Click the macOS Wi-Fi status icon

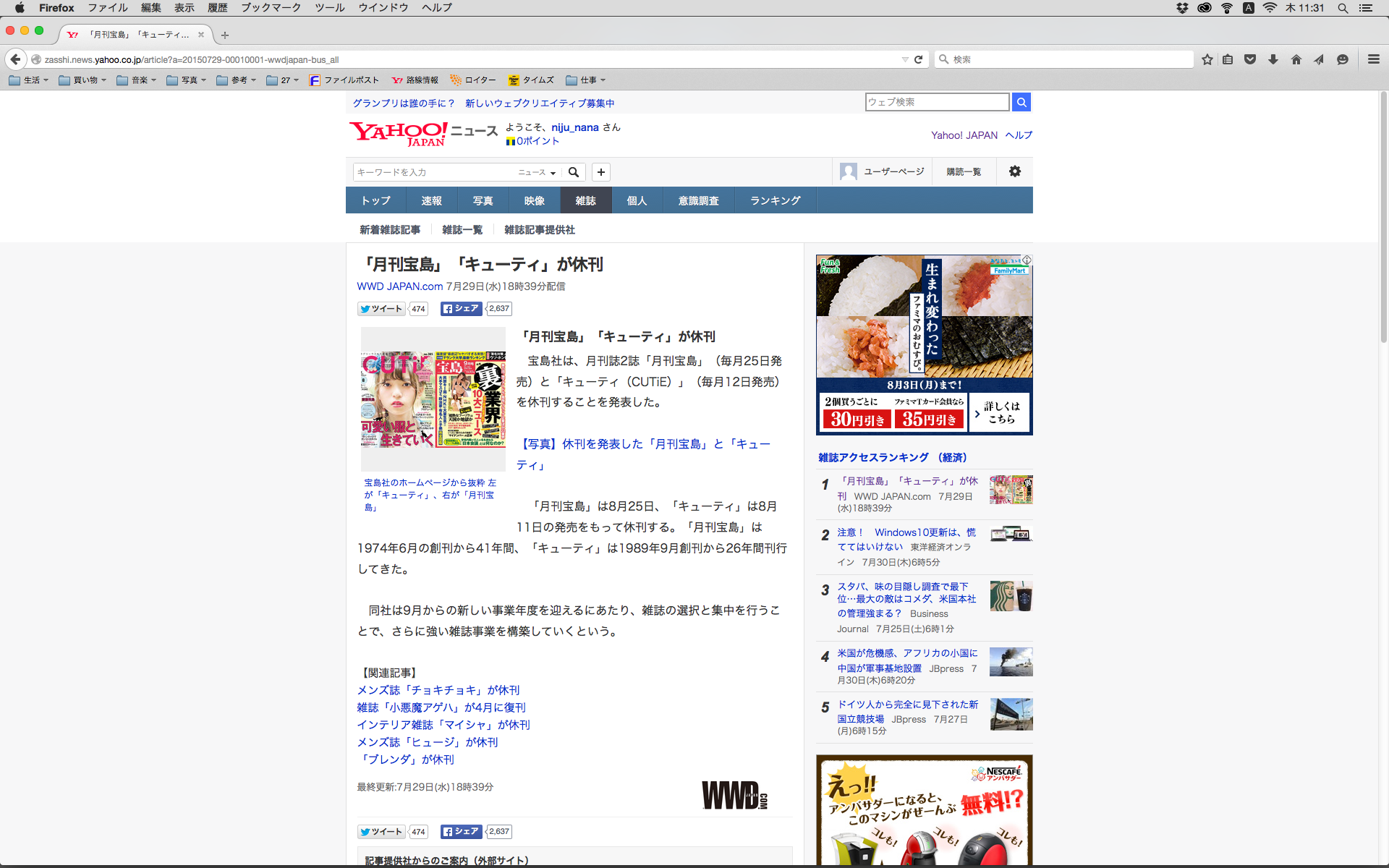pos(1270,8)
